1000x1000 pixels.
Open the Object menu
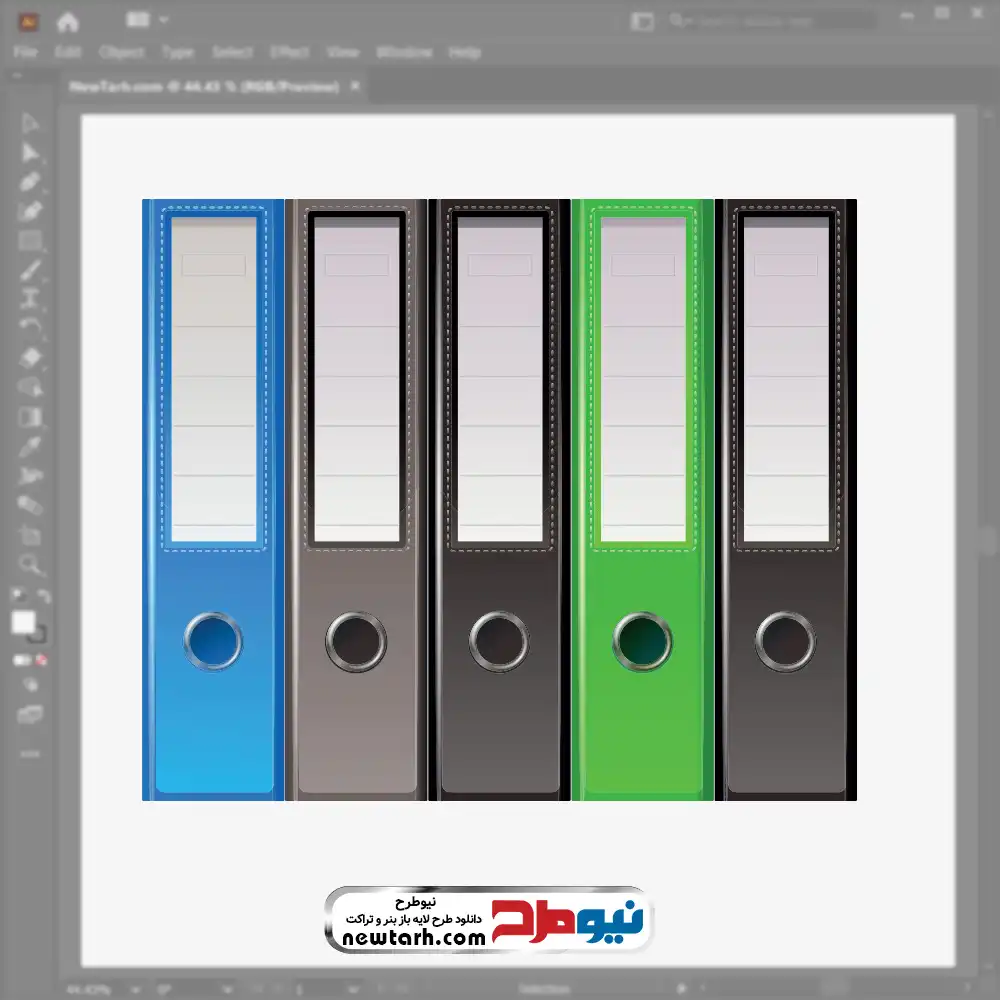point(120,52)
